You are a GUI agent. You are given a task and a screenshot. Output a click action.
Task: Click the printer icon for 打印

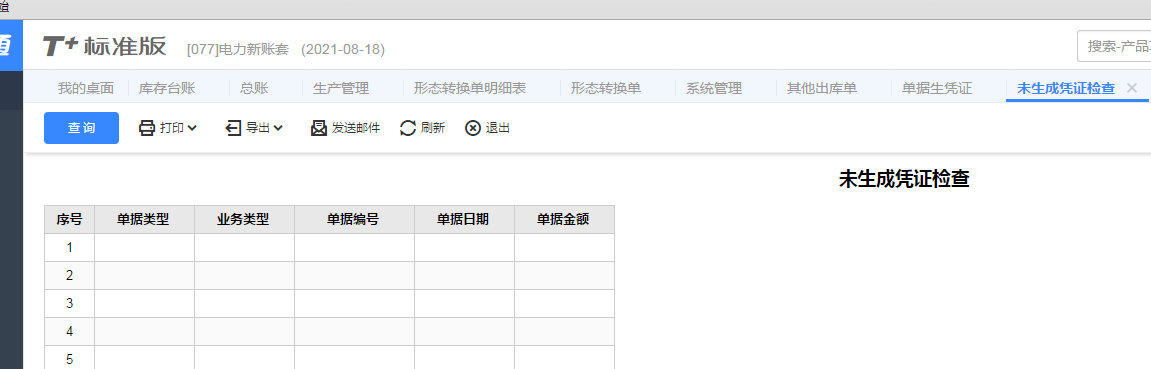[147, 128]
